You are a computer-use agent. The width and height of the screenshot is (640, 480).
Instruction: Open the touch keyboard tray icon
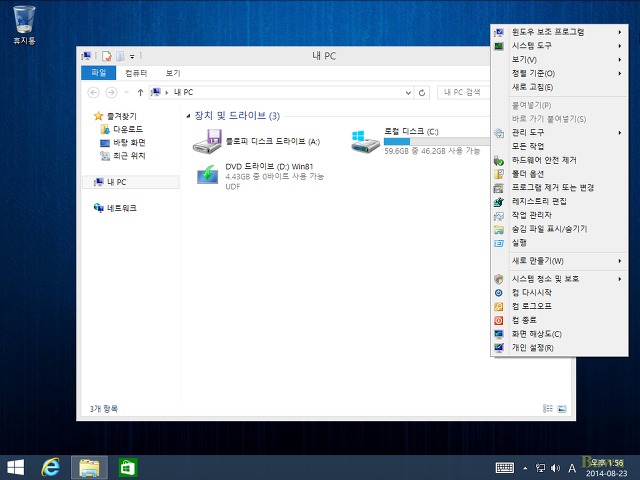pyautogui.click(x=505, y=468)
